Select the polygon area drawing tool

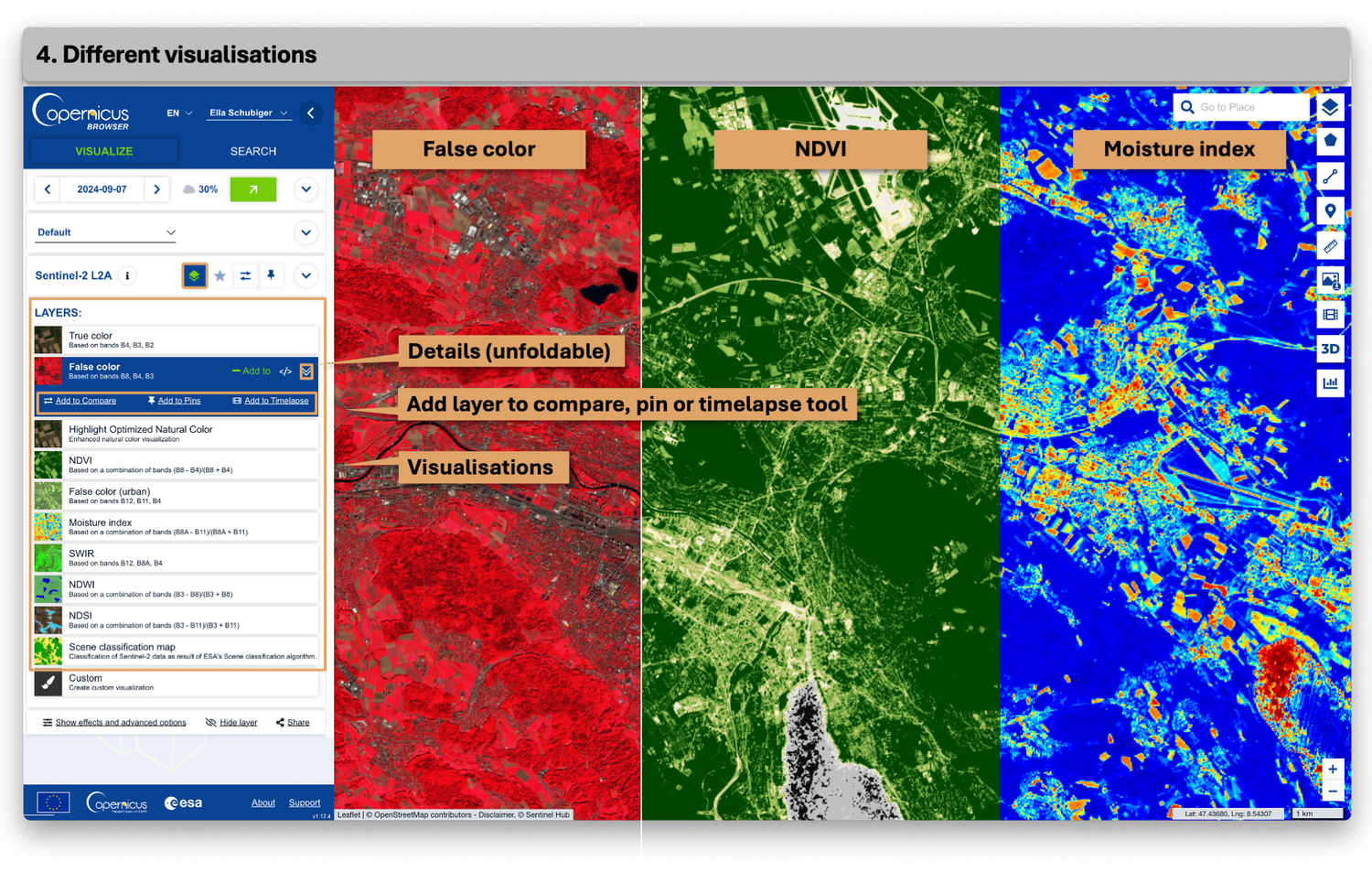click(x=1331, y=141)
